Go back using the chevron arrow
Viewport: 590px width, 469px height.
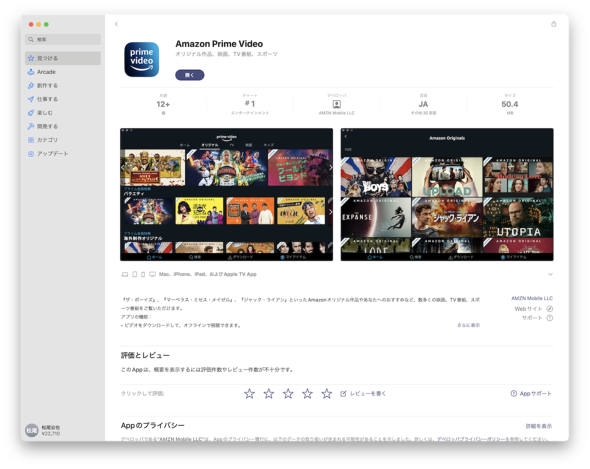point(116,24)
